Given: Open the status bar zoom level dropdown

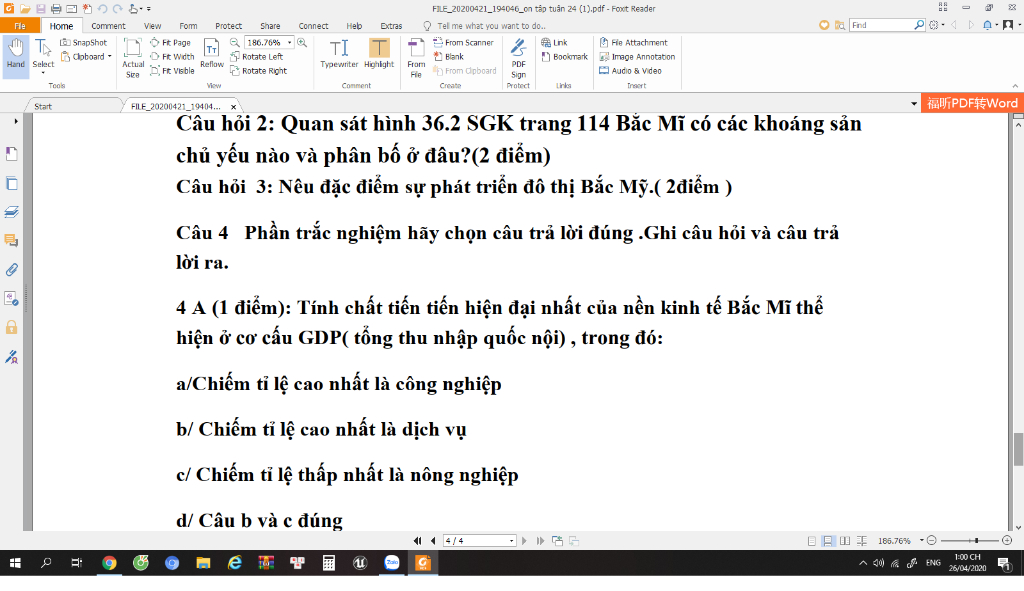Looking at the screenshot, I should click(921, 541).
